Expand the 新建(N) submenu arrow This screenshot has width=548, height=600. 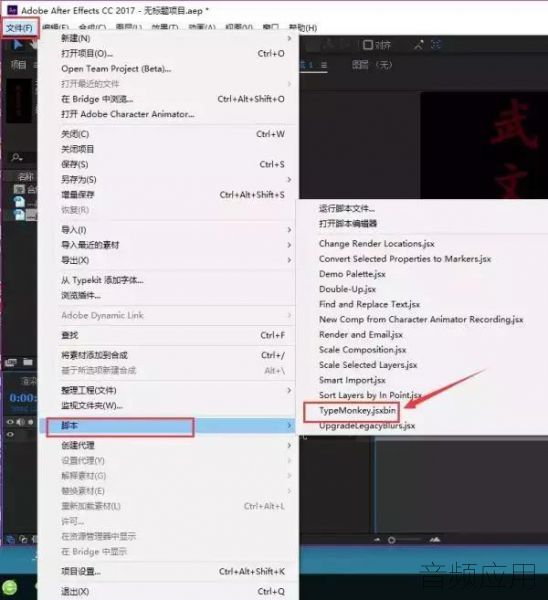(x=289, y=38)
